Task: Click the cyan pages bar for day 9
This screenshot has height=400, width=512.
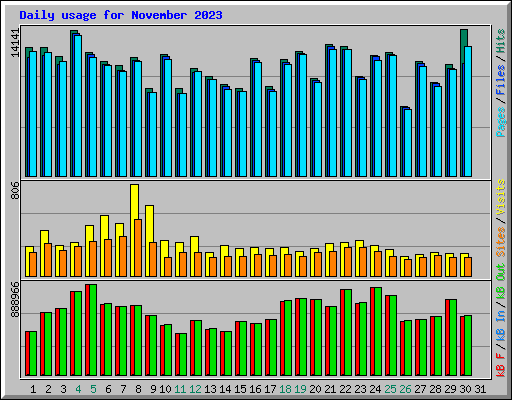Action: 153,134
